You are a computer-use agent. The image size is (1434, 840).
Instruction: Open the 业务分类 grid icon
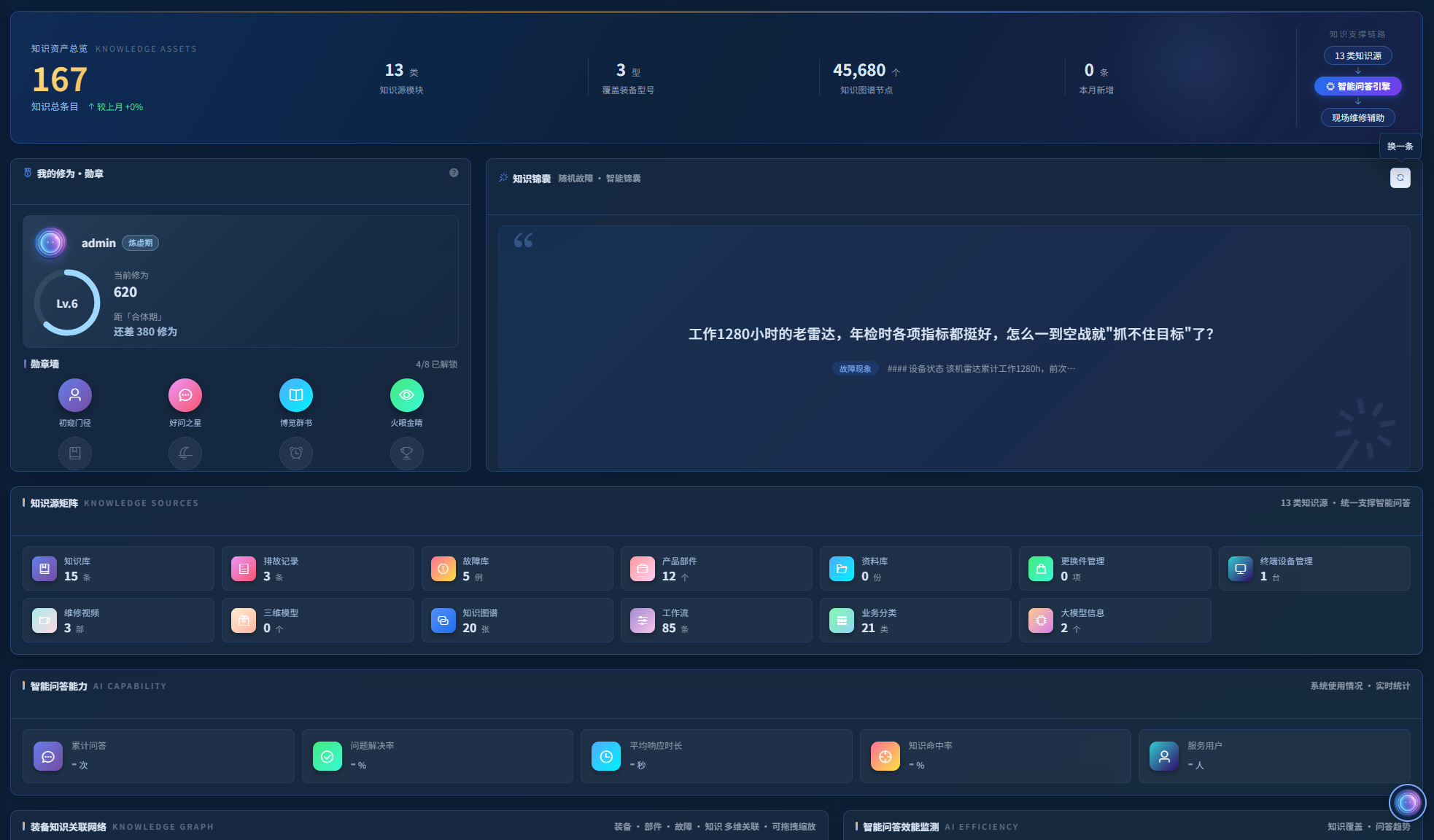842,621
